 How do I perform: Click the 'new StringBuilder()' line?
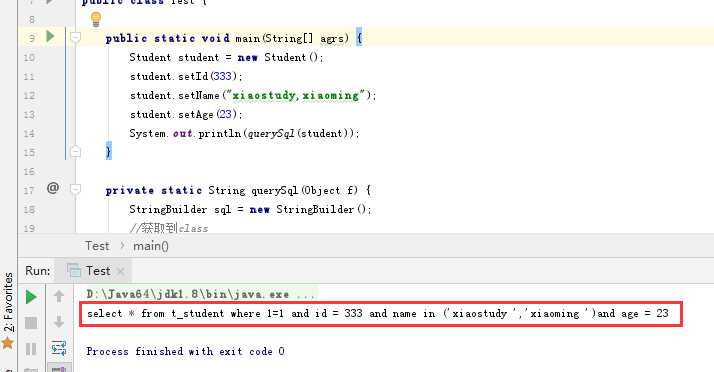coord(250,209)
